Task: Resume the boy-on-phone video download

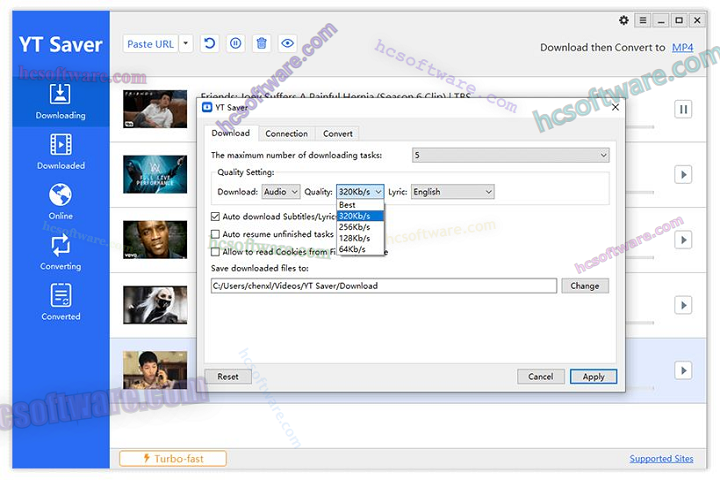Action: point(683,371)
